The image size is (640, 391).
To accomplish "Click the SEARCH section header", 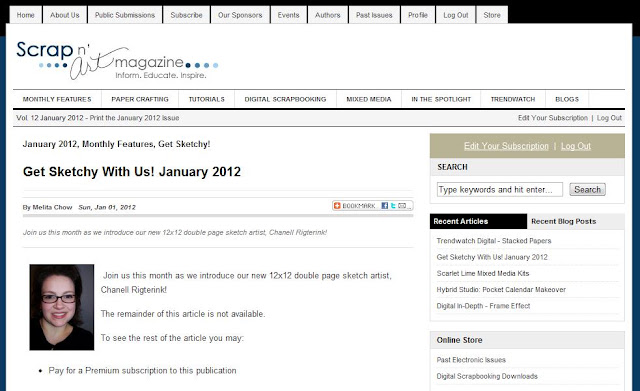I will click(x=452, y=167).
